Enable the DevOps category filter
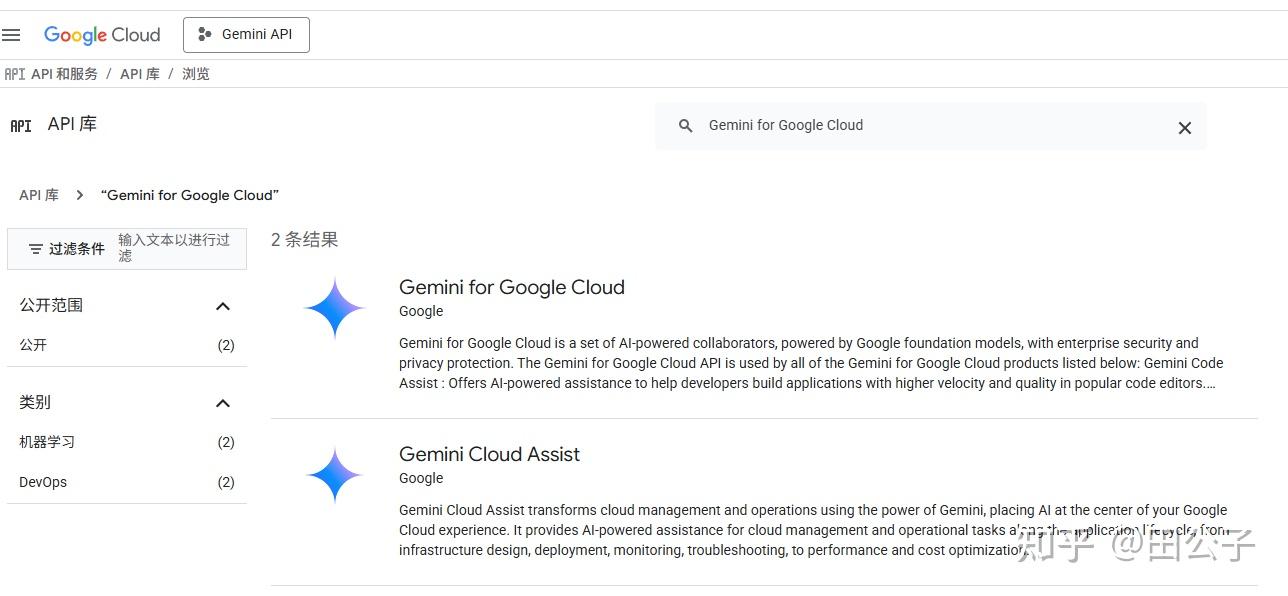The height and width of the screenshot is (596, 1288). pos(42,481)
